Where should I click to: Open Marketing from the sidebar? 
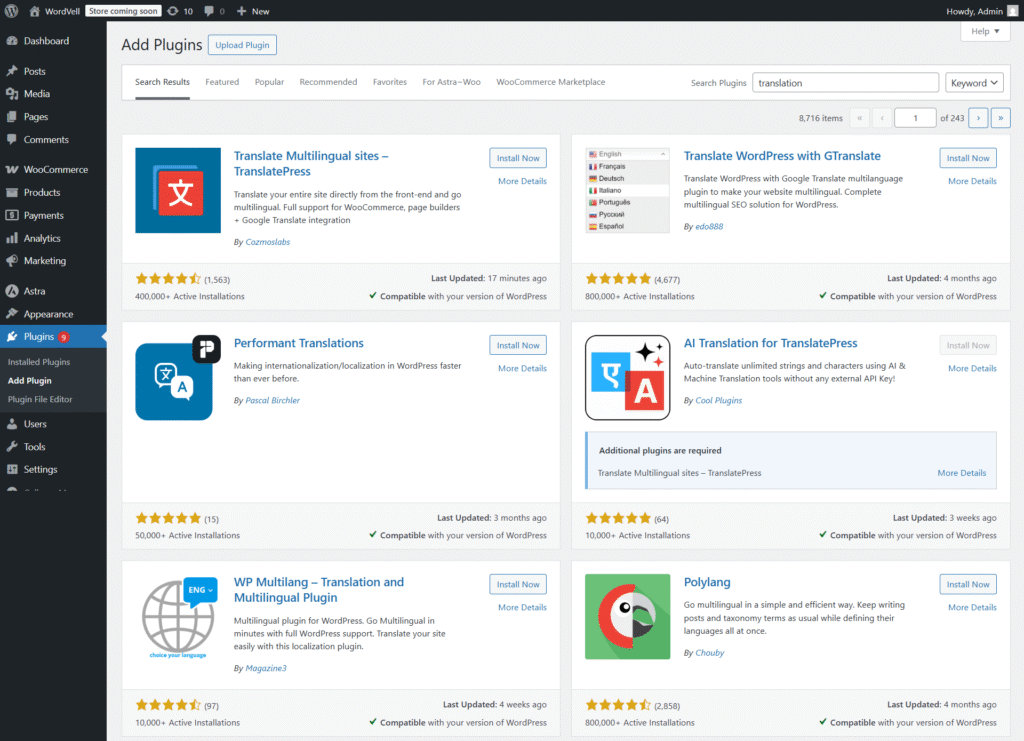48,261
